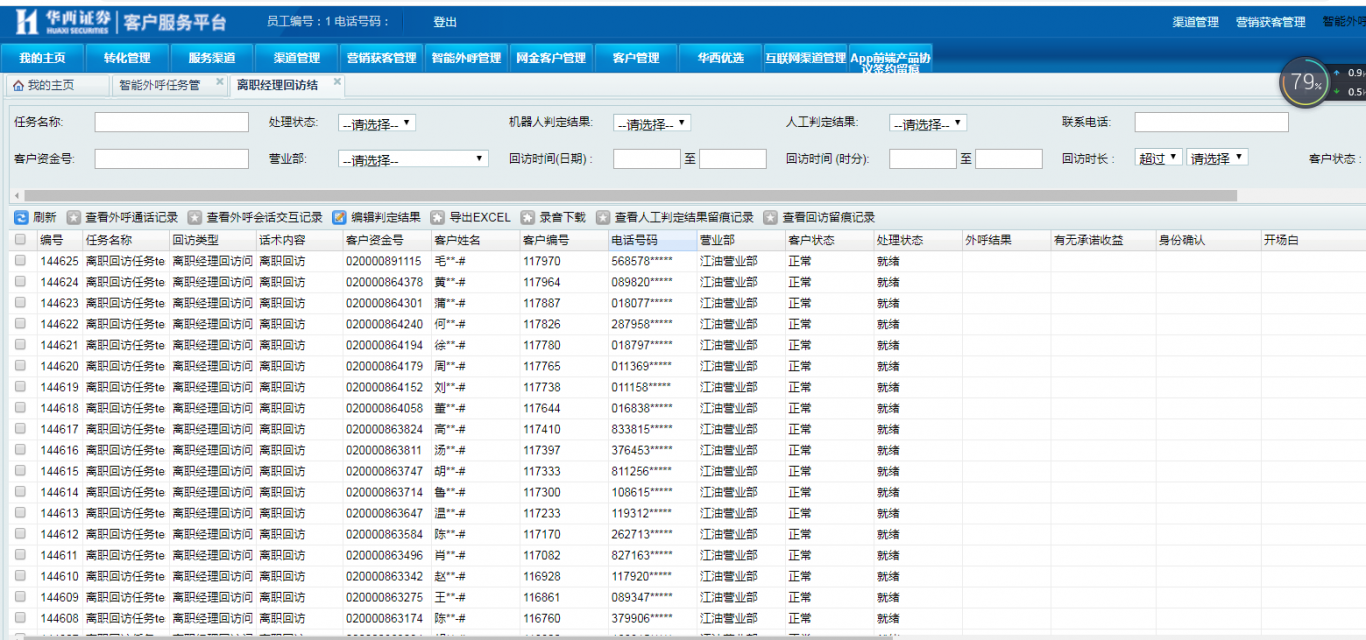The image size is (1366, 640).
Task: Click the 查看人工判定结果留痕记录 icon
Action: [603, 217]
